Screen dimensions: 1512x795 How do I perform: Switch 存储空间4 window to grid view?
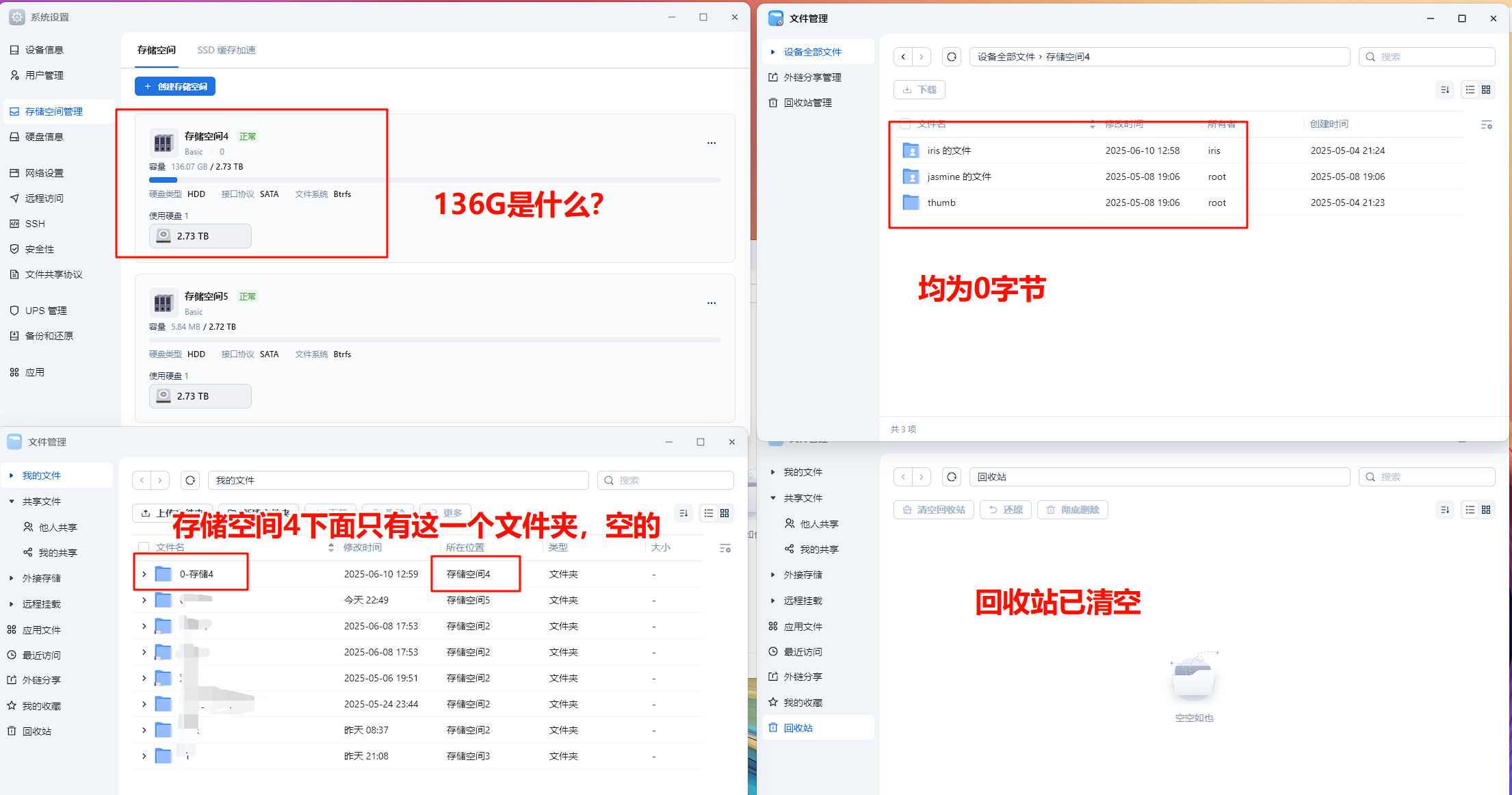1486,90
